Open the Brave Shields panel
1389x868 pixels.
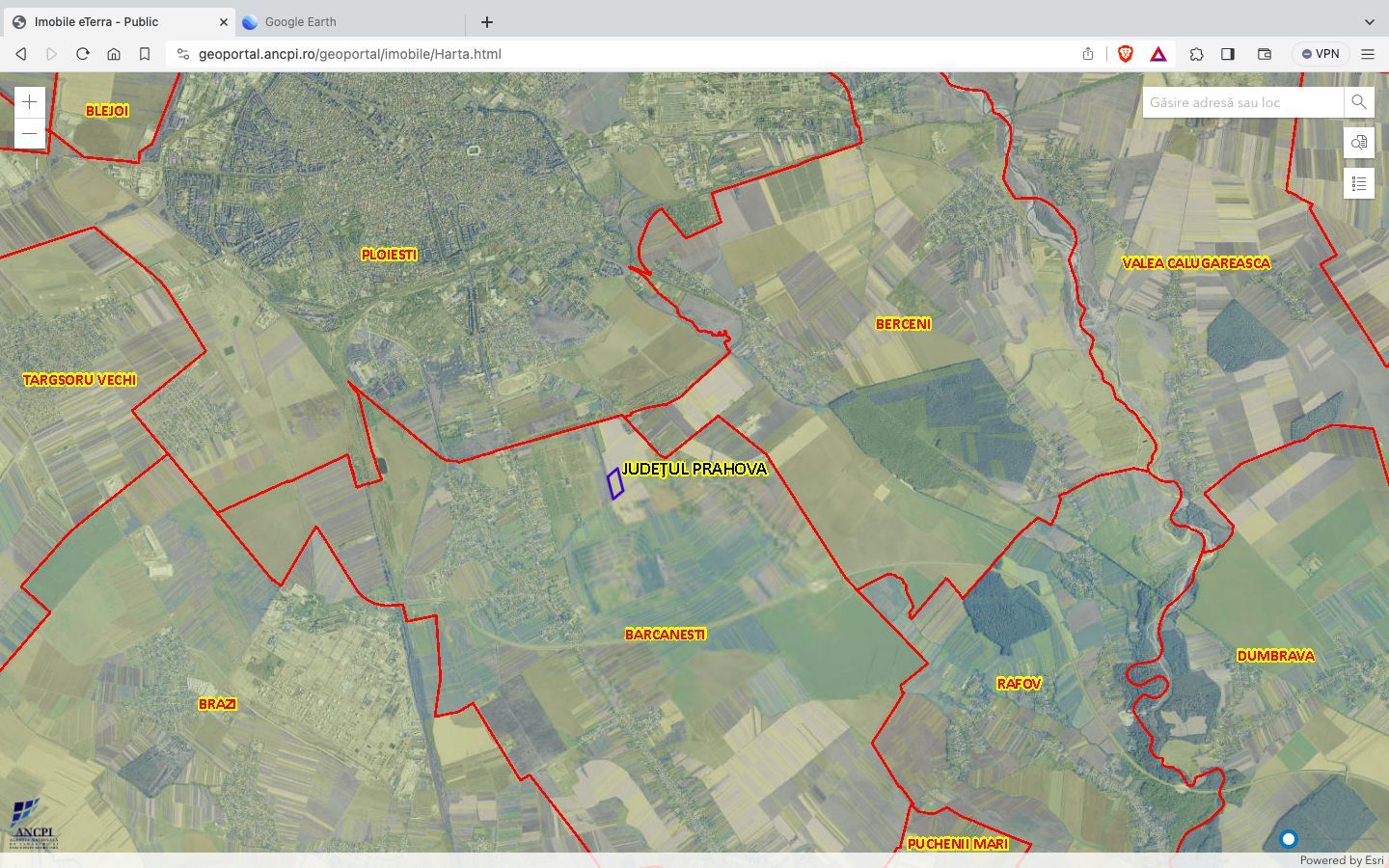[1125, 54]
